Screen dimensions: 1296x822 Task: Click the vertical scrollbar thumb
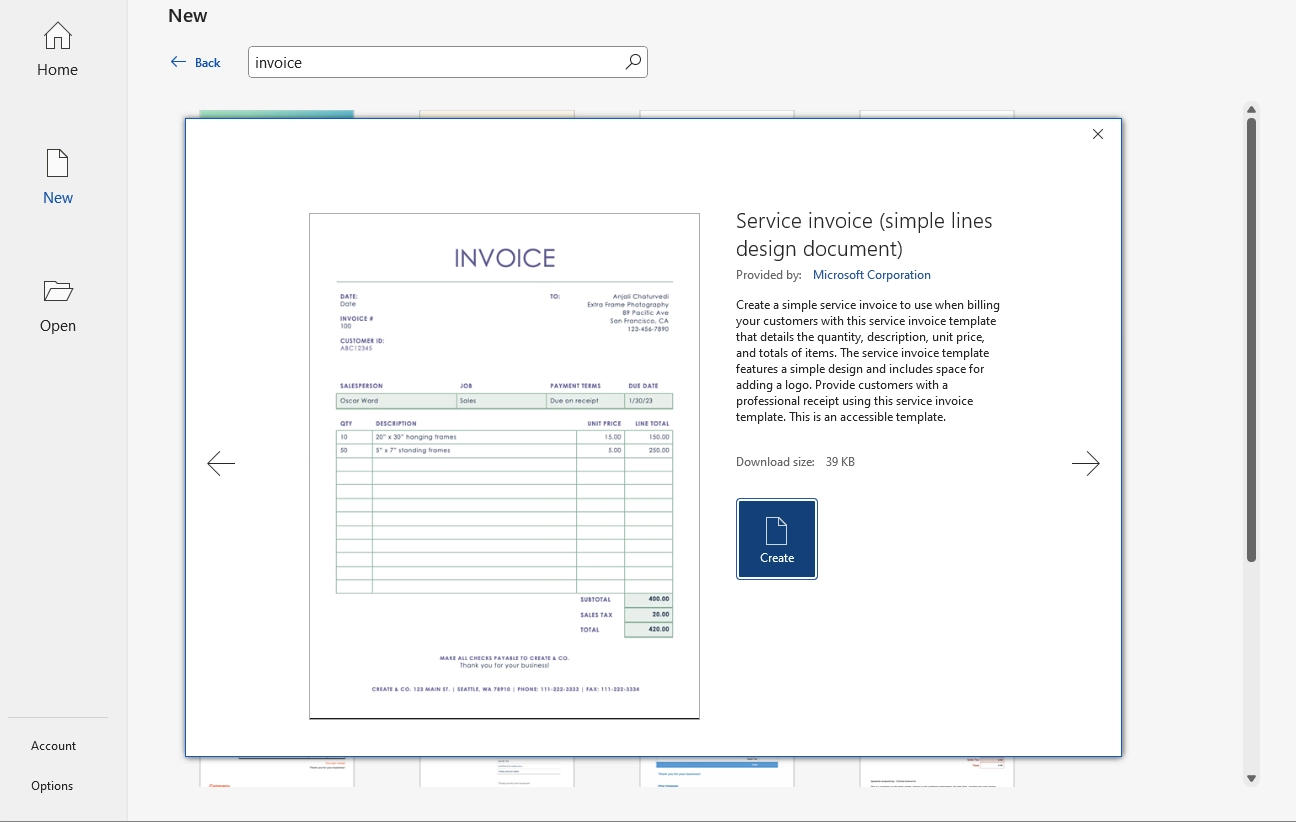1251,340
